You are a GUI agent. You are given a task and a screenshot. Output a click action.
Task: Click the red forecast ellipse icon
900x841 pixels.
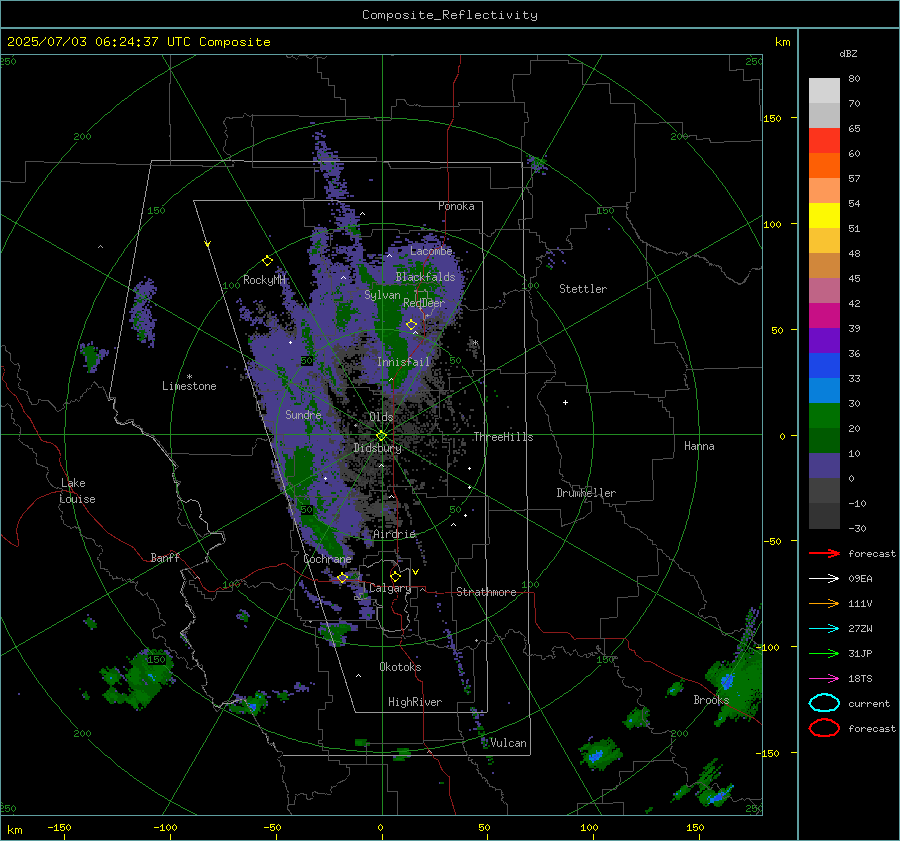click(824, 728)
